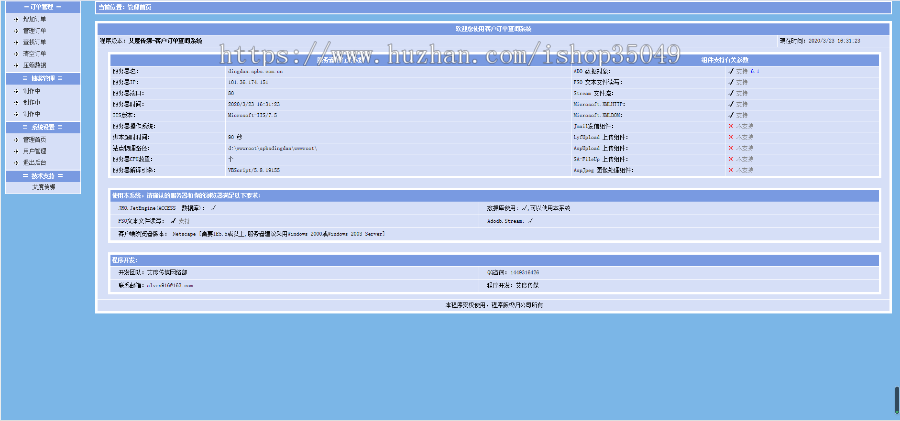This screenshot has height=421, width=900.
Task: Click the red X in the AspUpload row
Action: coord(731,148)
